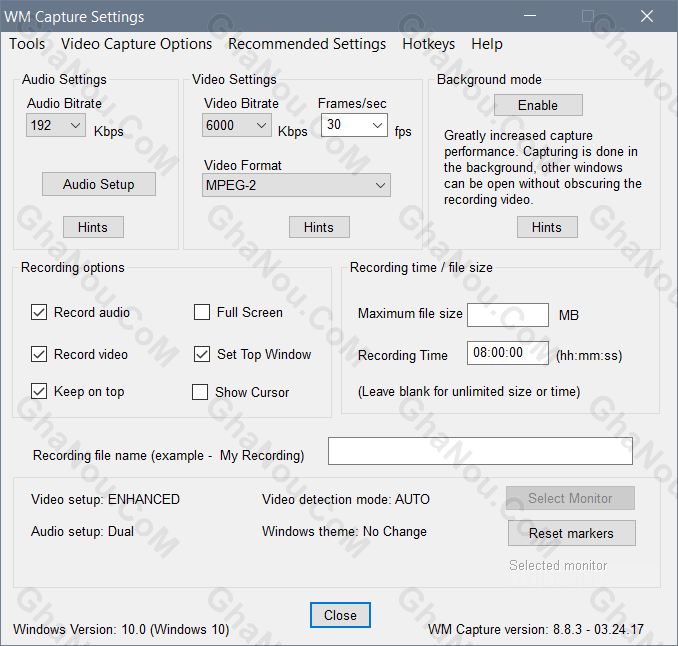Enable the Show Cursor checkbox

pos(200,392)
